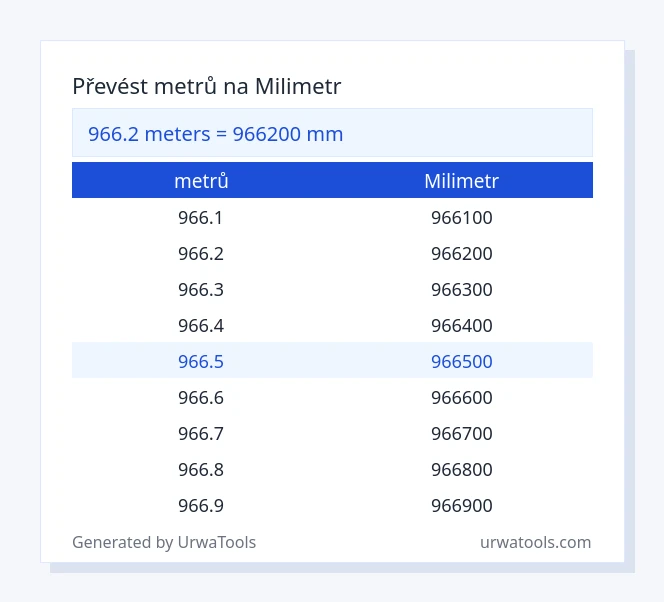Click the 'metrů' column header
Viewport: 664px width, 602px height.
point(202,181)
